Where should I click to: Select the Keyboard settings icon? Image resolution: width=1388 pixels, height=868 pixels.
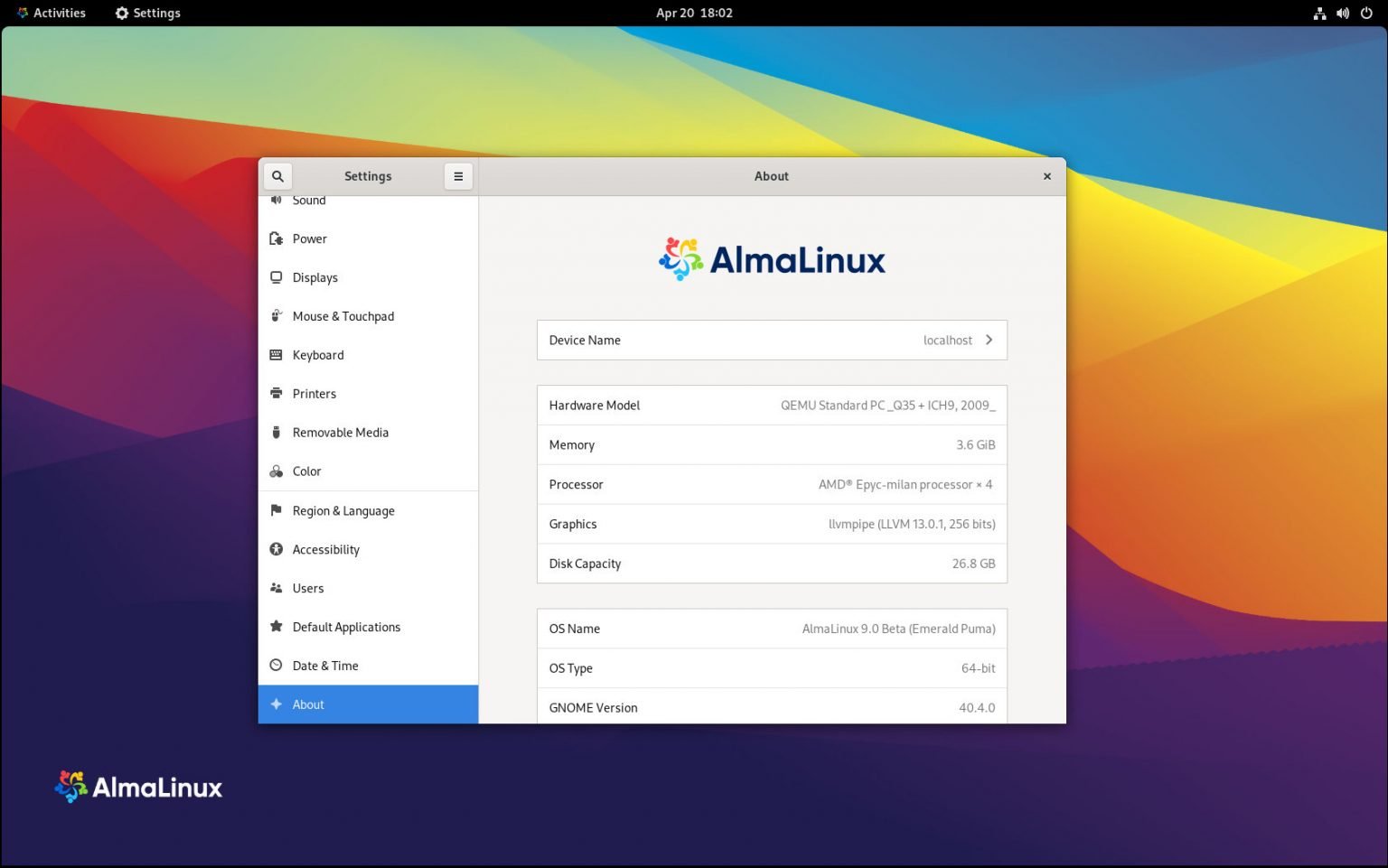pyautogui.click(x=277, y=355)
